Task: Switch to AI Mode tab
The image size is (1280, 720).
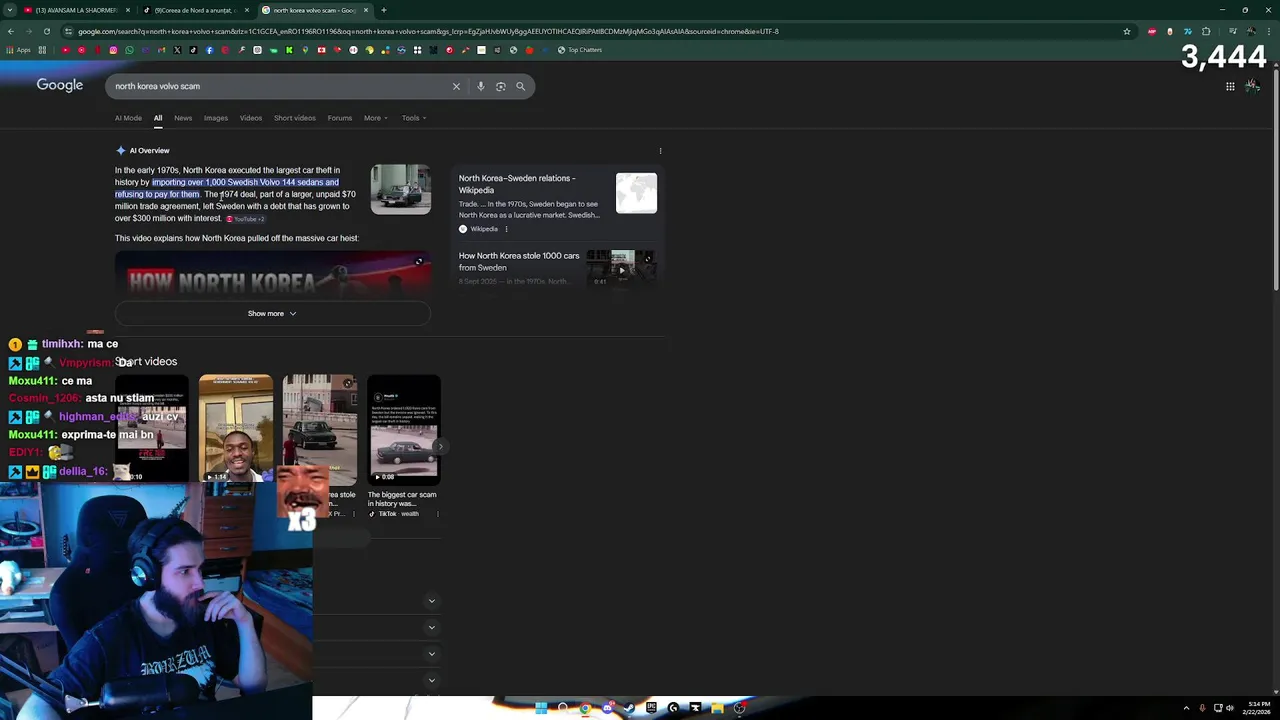Action: [128, 118]
